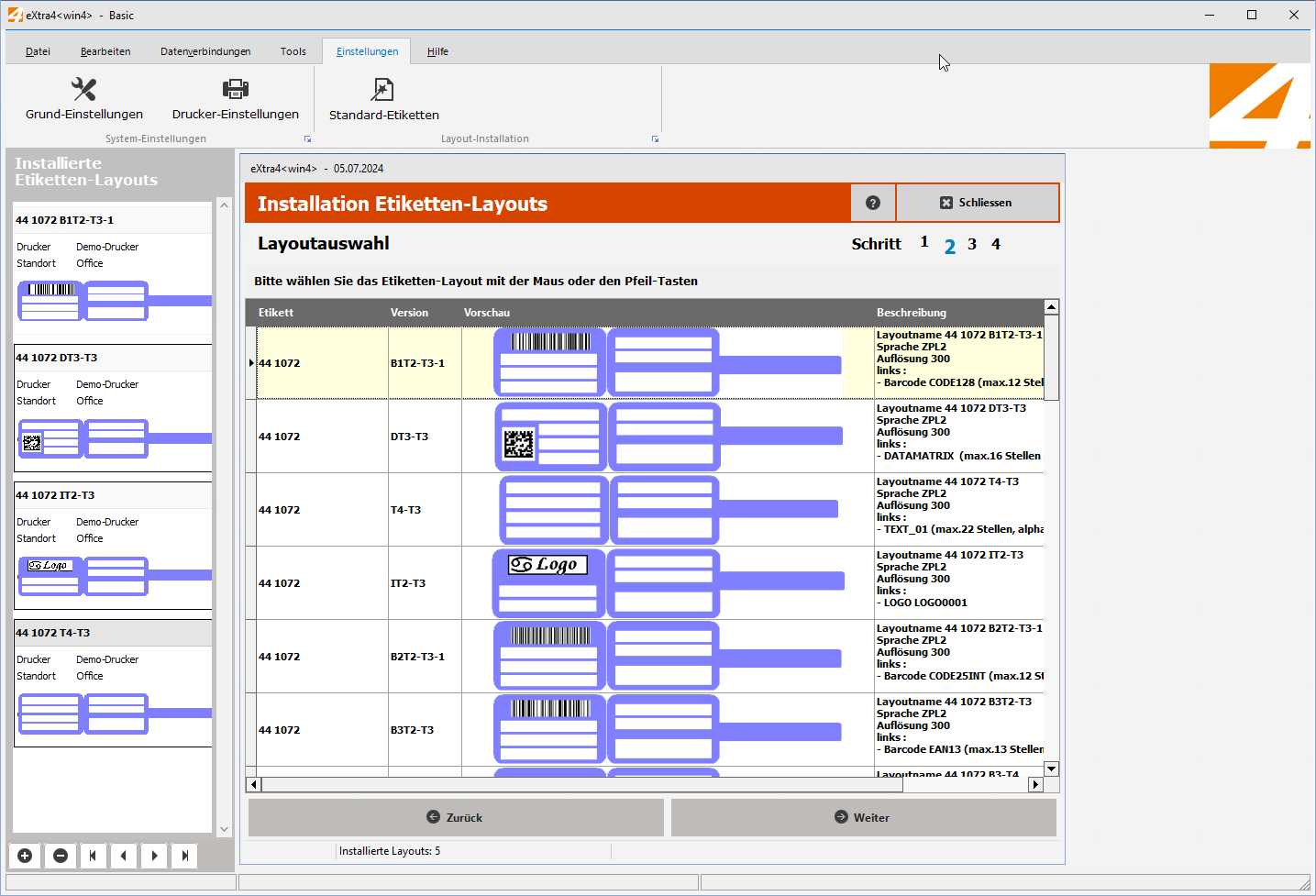Open the Datenverbindungen menu tab

point(205,51)
